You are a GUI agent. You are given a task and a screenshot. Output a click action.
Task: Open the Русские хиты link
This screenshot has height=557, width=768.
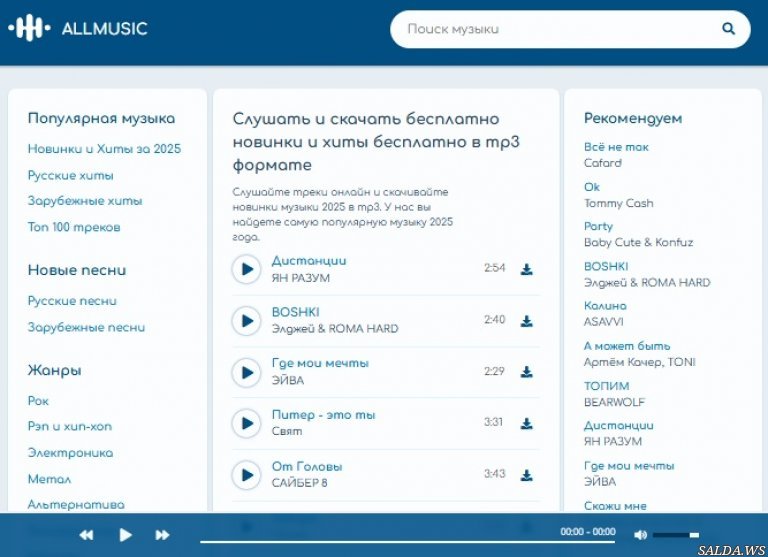pos(71,175)
